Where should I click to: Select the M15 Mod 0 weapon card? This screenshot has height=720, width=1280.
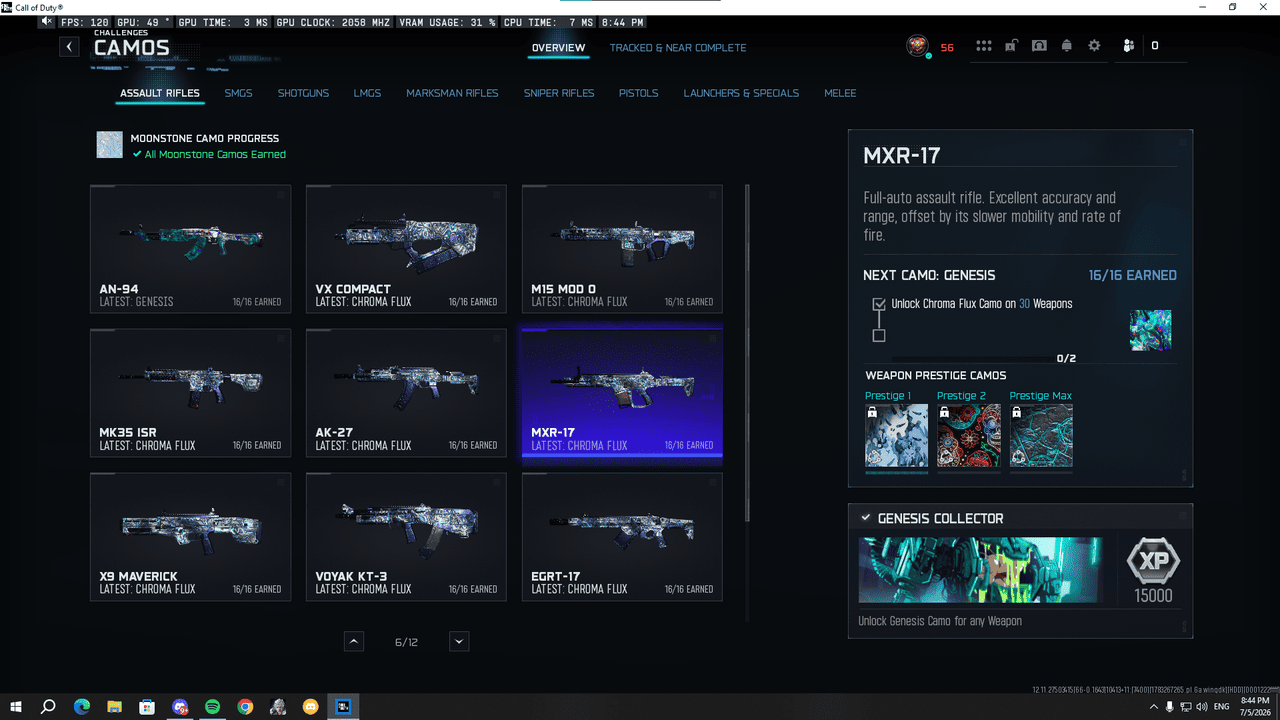(x=622, y=249)
